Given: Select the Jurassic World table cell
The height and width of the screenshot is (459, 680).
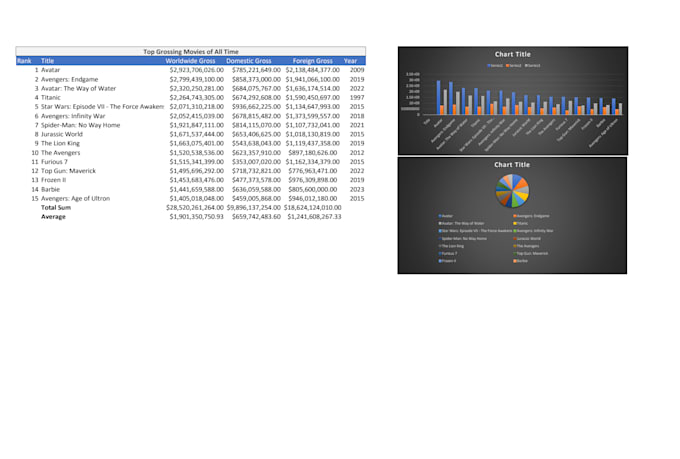Looking at the screenshot, I should pyautogui.click(x=62, y=134).
